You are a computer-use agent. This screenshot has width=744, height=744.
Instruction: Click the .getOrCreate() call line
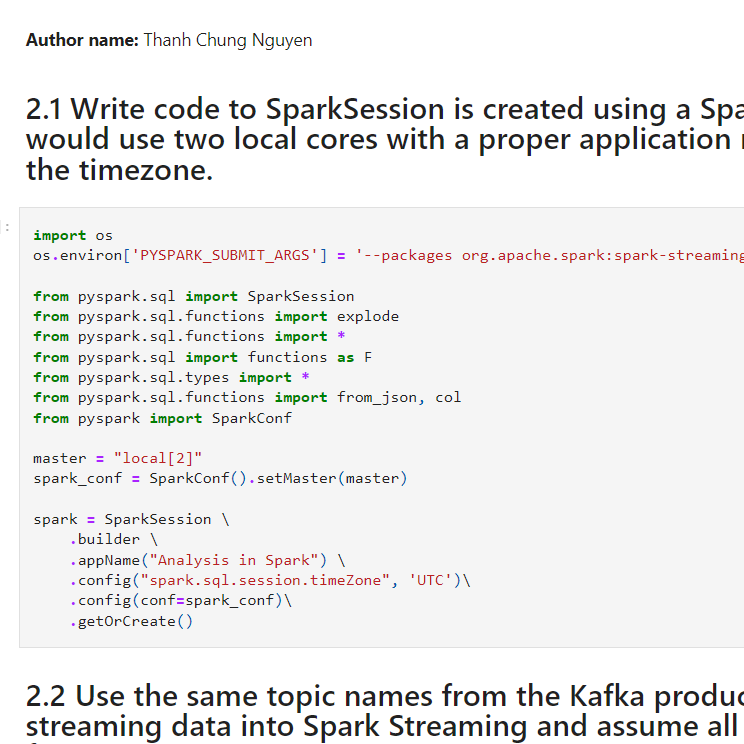click(x=131, y=621)
